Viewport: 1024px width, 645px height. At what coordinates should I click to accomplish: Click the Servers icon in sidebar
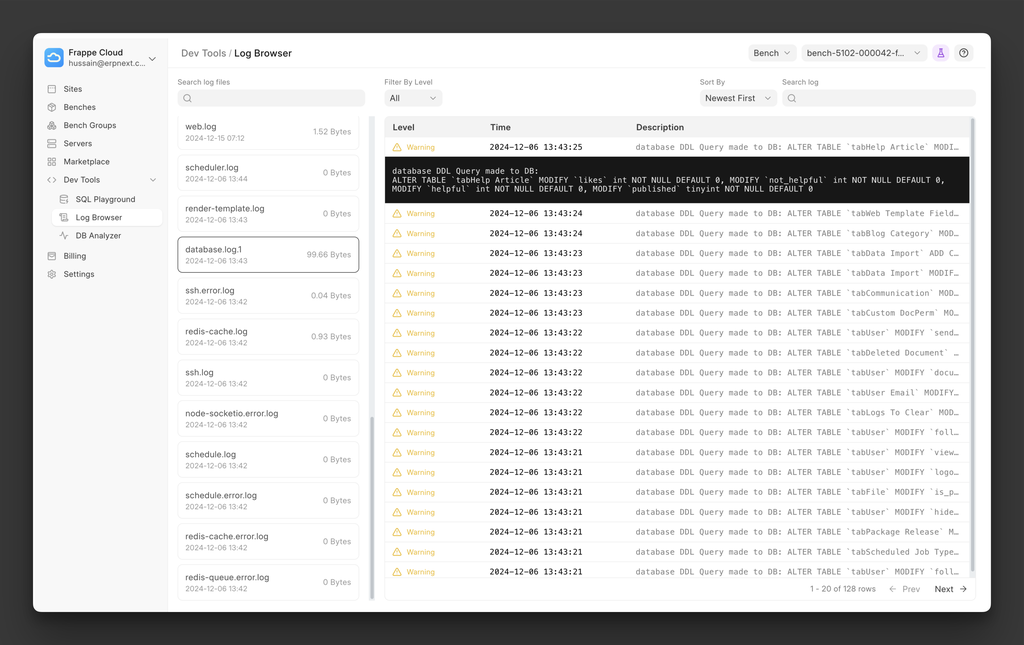[x=52, y=143]
